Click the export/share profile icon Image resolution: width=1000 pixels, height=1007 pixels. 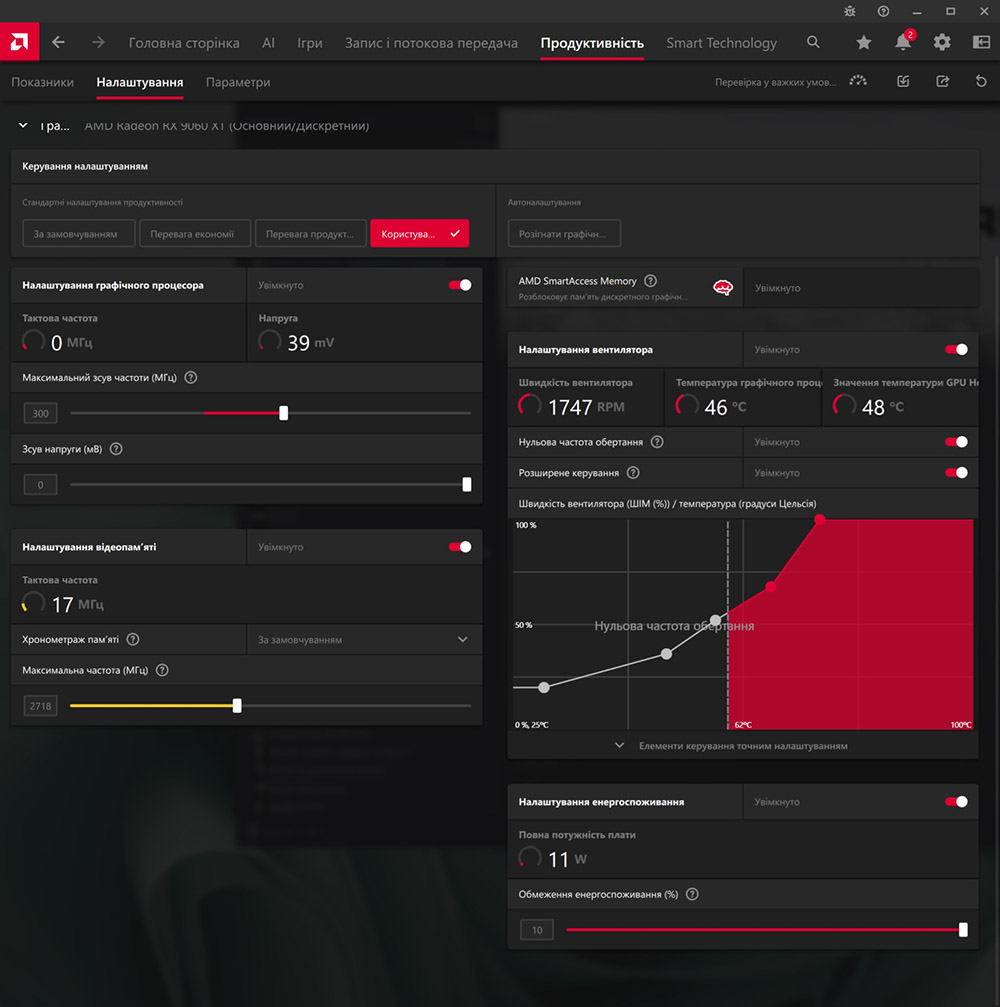coord(943,82)
